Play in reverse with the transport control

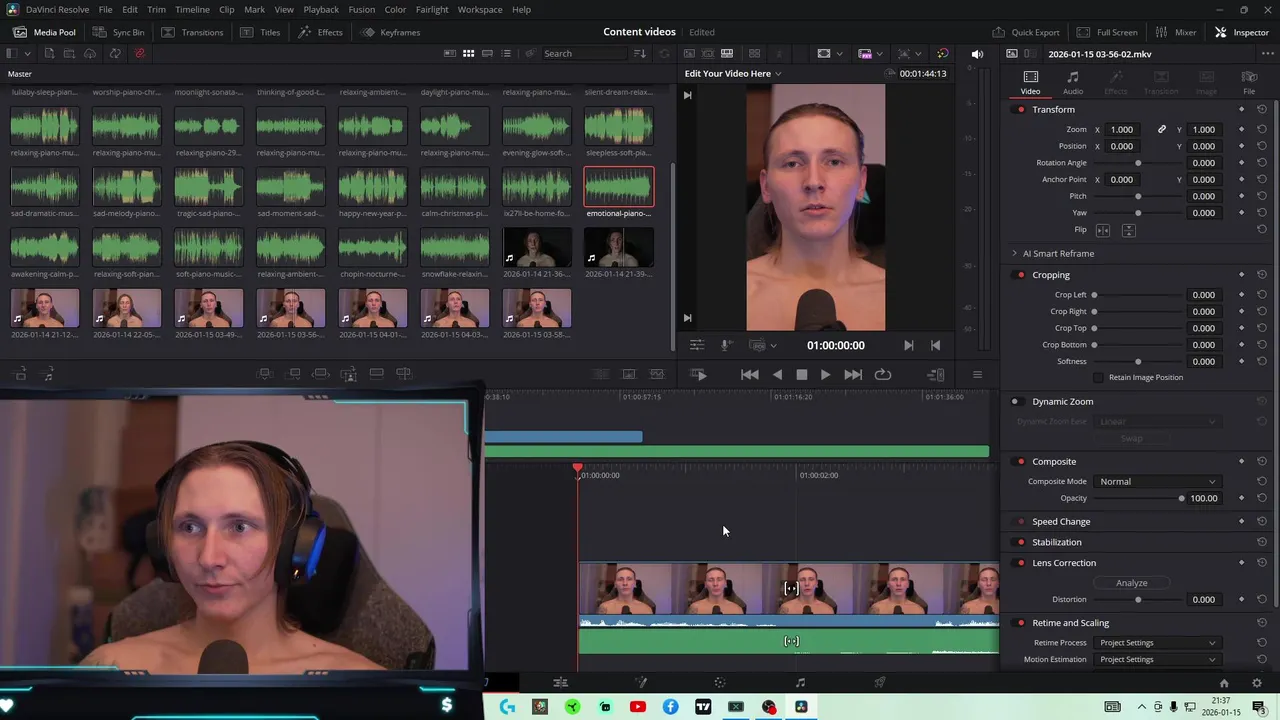[x=777, y=374]
